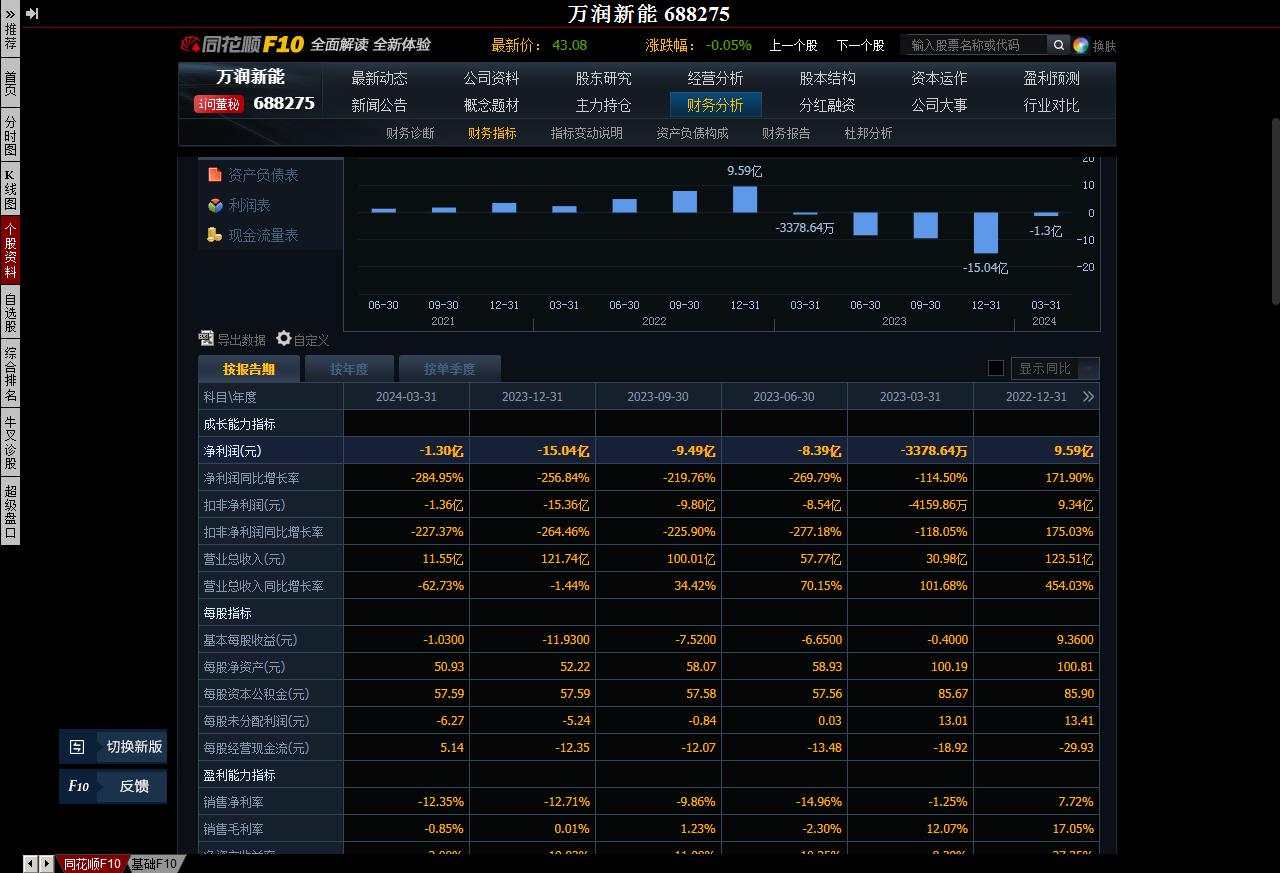1280x873 pixels.
Task: Click the search magnifier icon
Action: pyautogui.click(x=1058, y=44)
